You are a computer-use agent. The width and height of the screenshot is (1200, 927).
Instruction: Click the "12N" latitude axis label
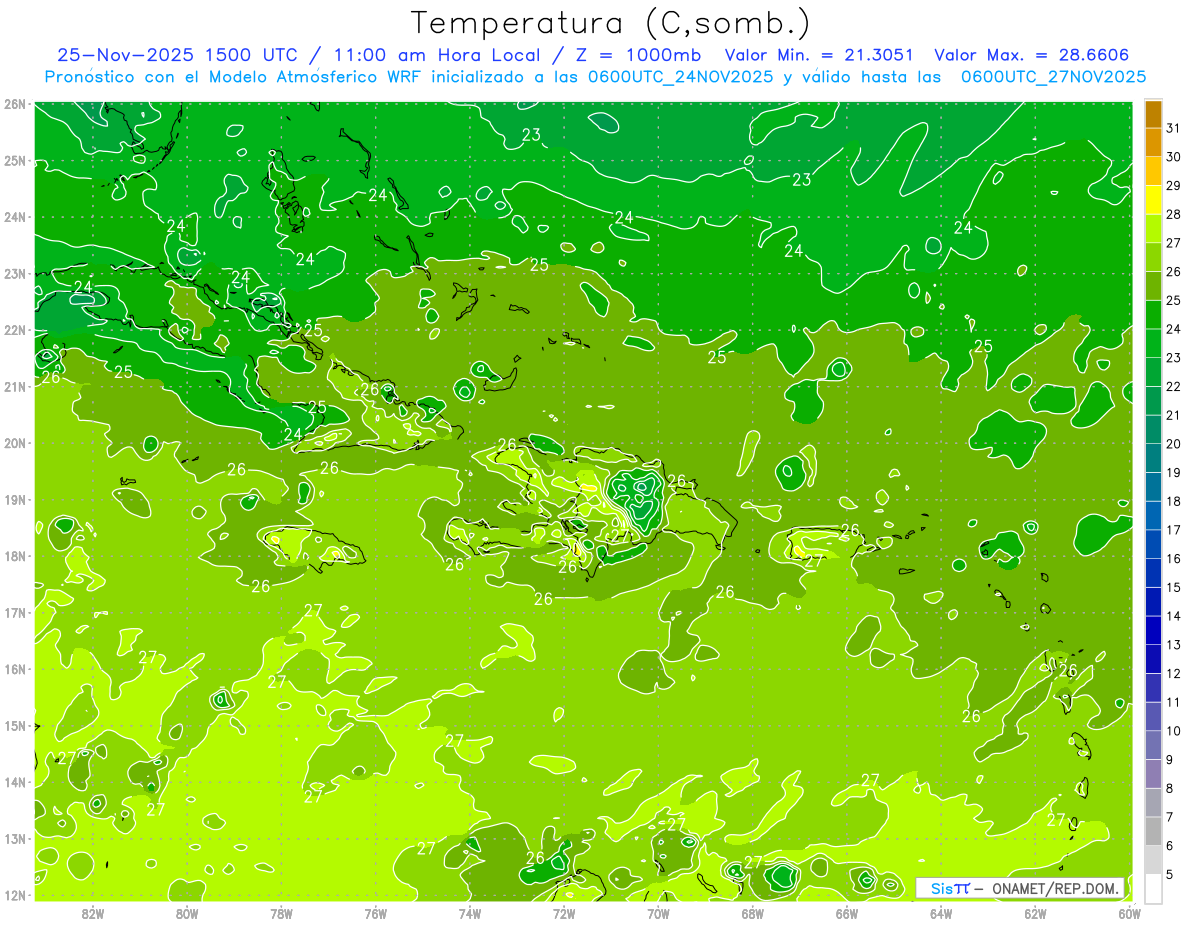pyautogui.click(x=14, y=895)
